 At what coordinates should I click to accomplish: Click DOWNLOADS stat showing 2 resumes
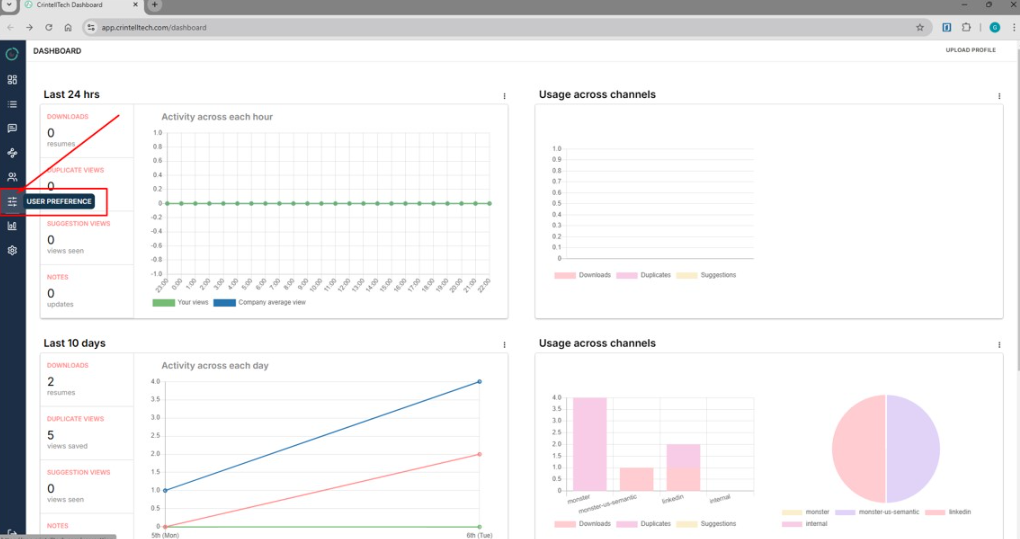[87, 380]
